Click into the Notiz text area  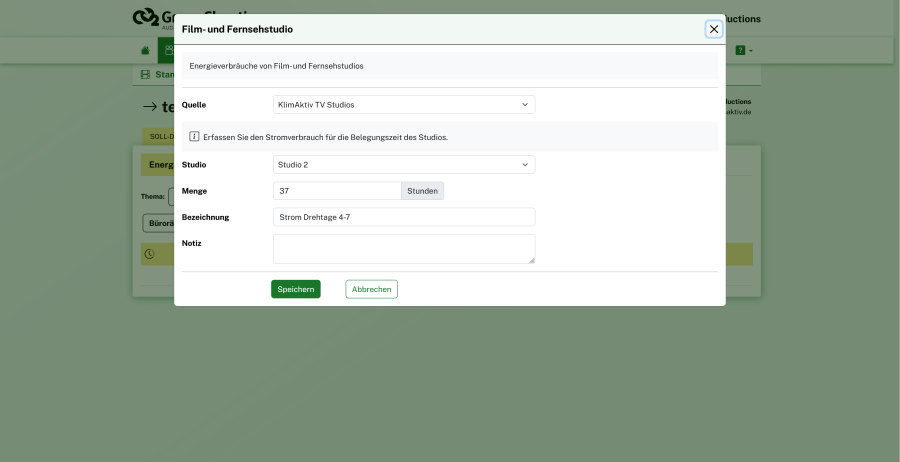[404, 248]
